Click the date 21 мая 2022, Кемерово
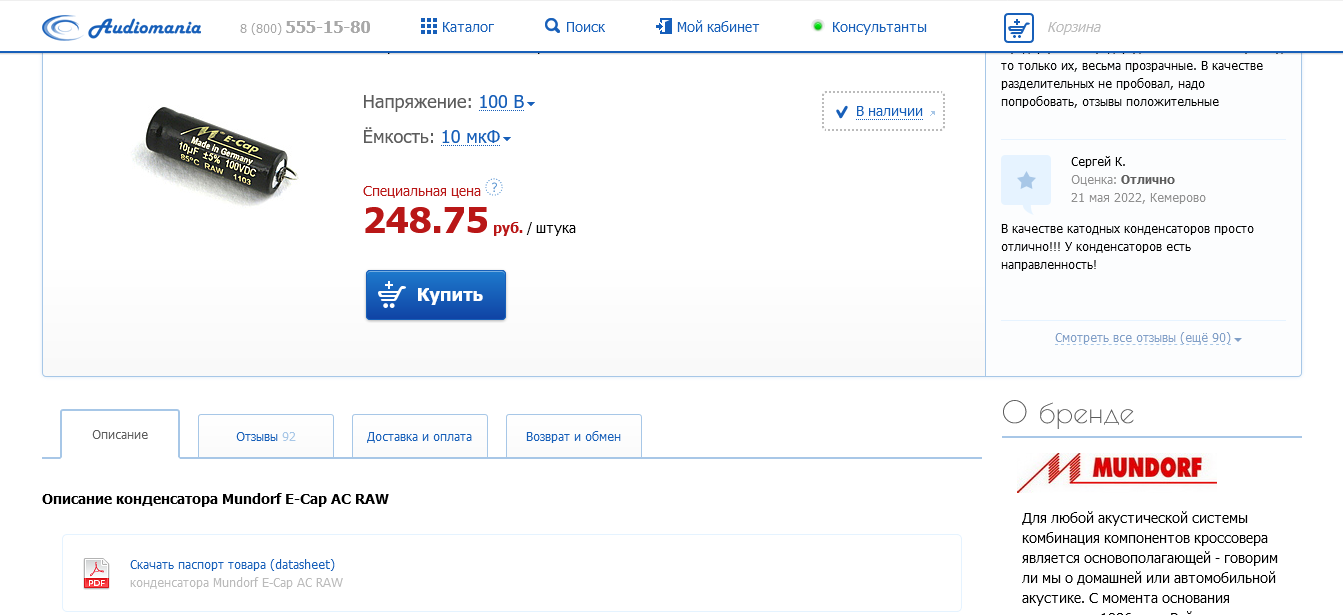The width and height of the screenshot is (1343, 615). pos(1138,197)
